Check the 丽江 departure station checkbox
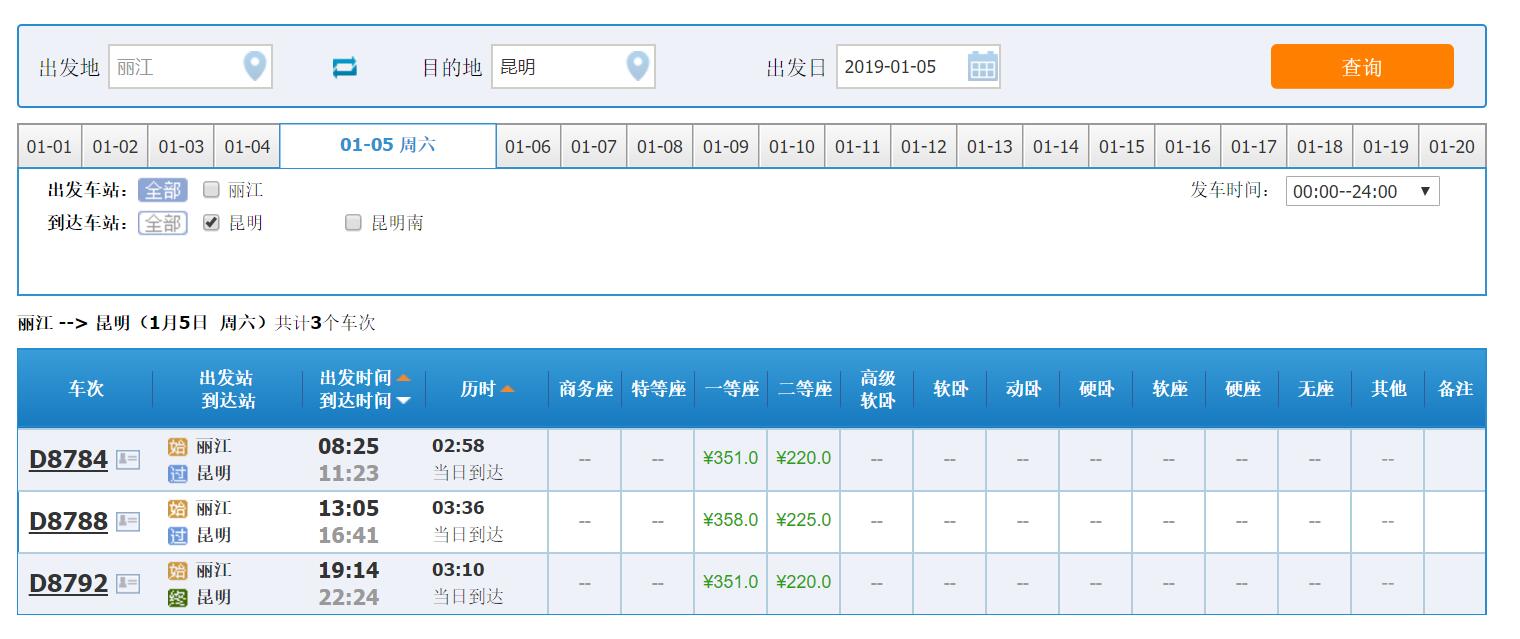This screenshot has height=639, width=1520. coord(211,189)
